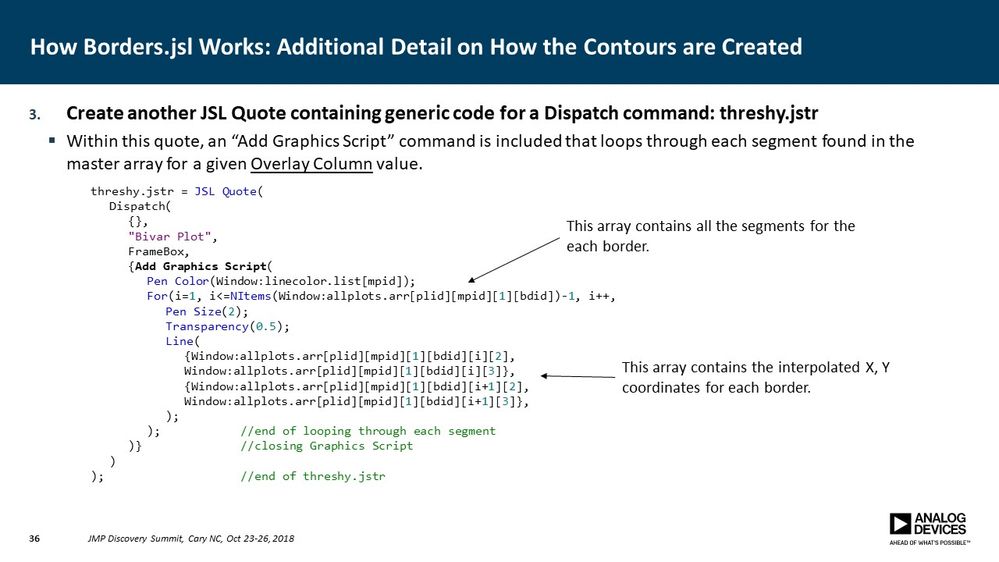Click the slide title heading text
This screenshot has height=562, width=999.
[x=416, y=47]
